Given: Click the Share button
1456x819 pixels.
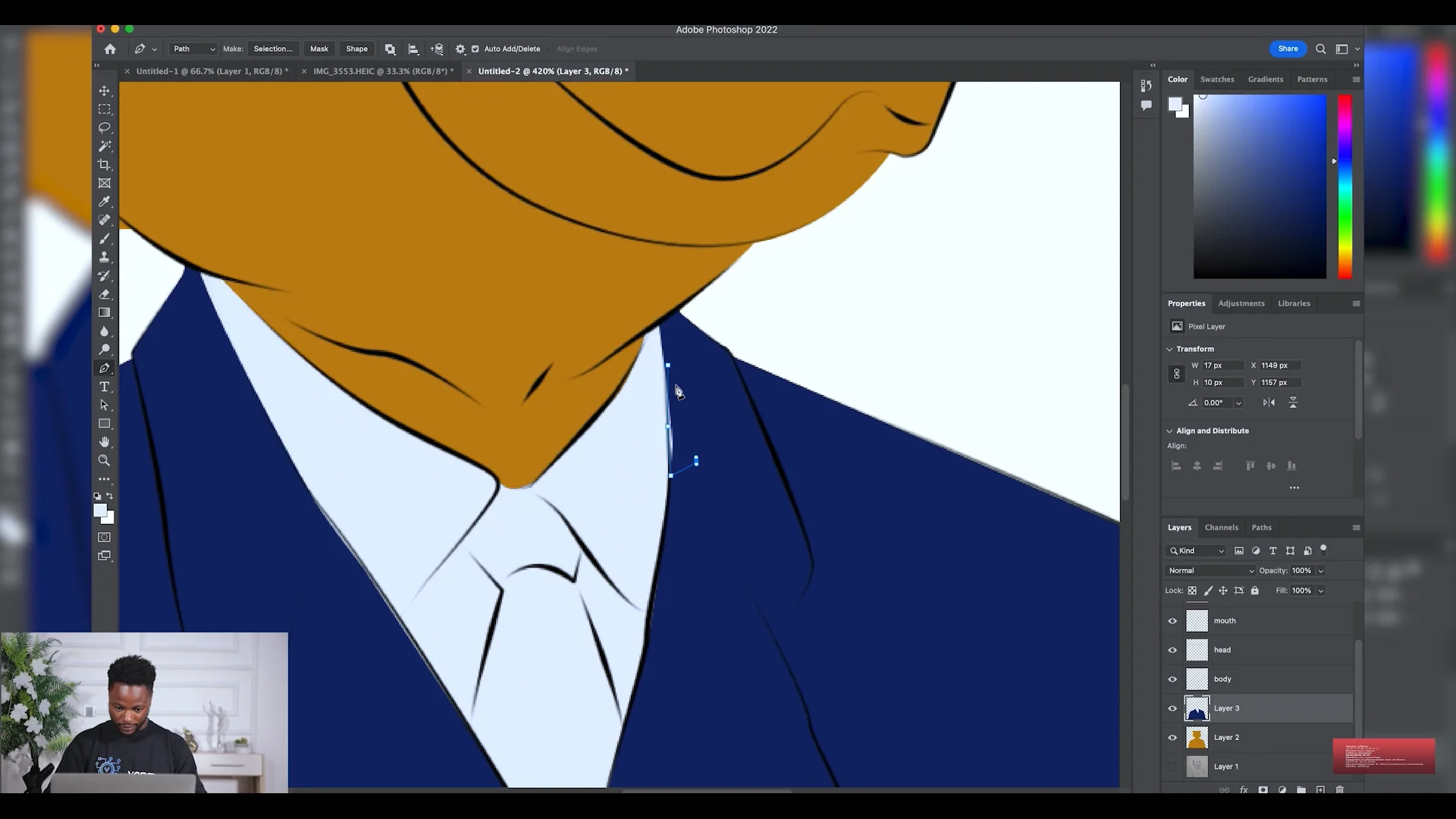Looking at the screenshot, I should [x=1288, y=49].
